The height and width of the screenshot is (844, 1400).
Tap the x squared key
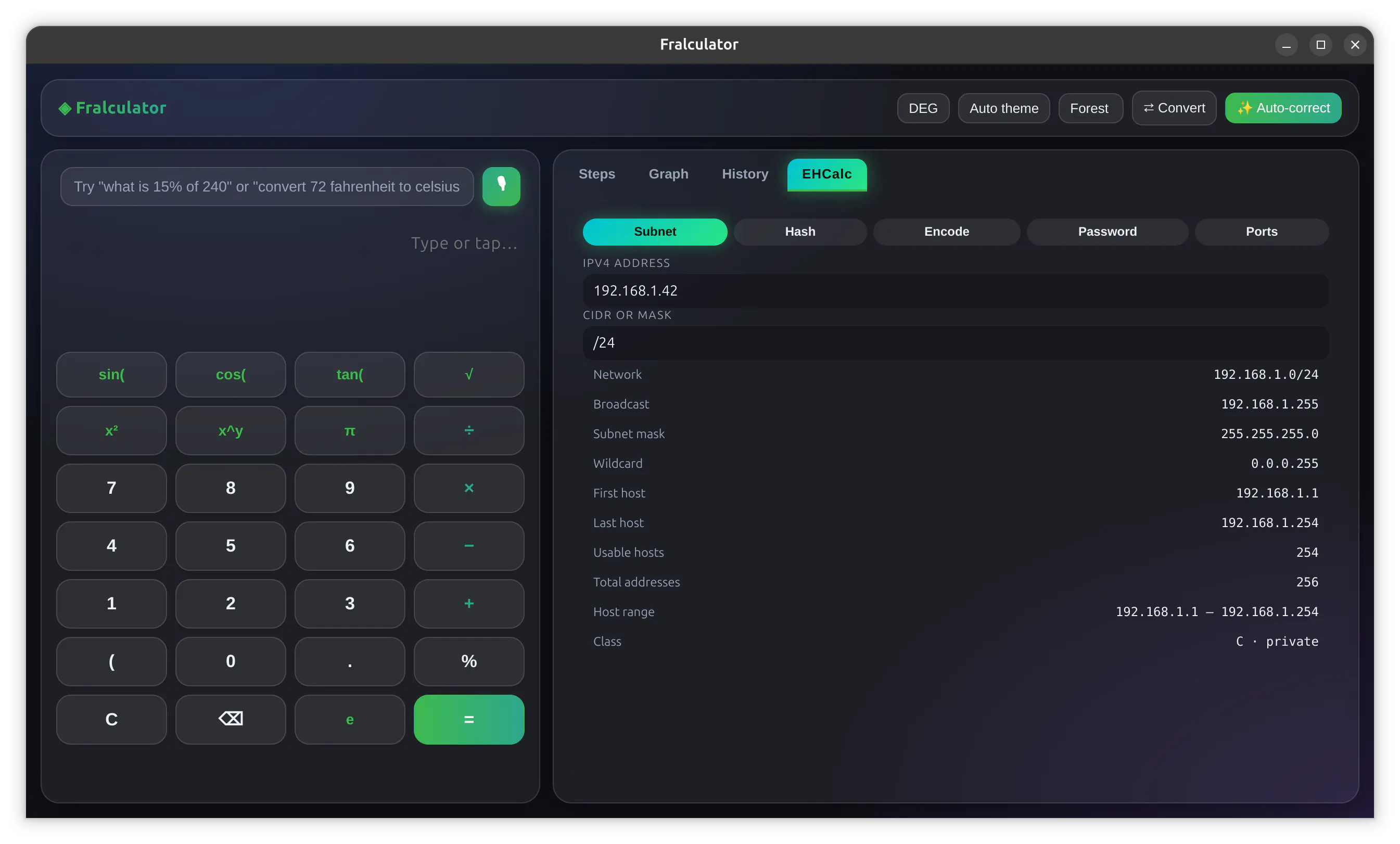click(111, 430)
